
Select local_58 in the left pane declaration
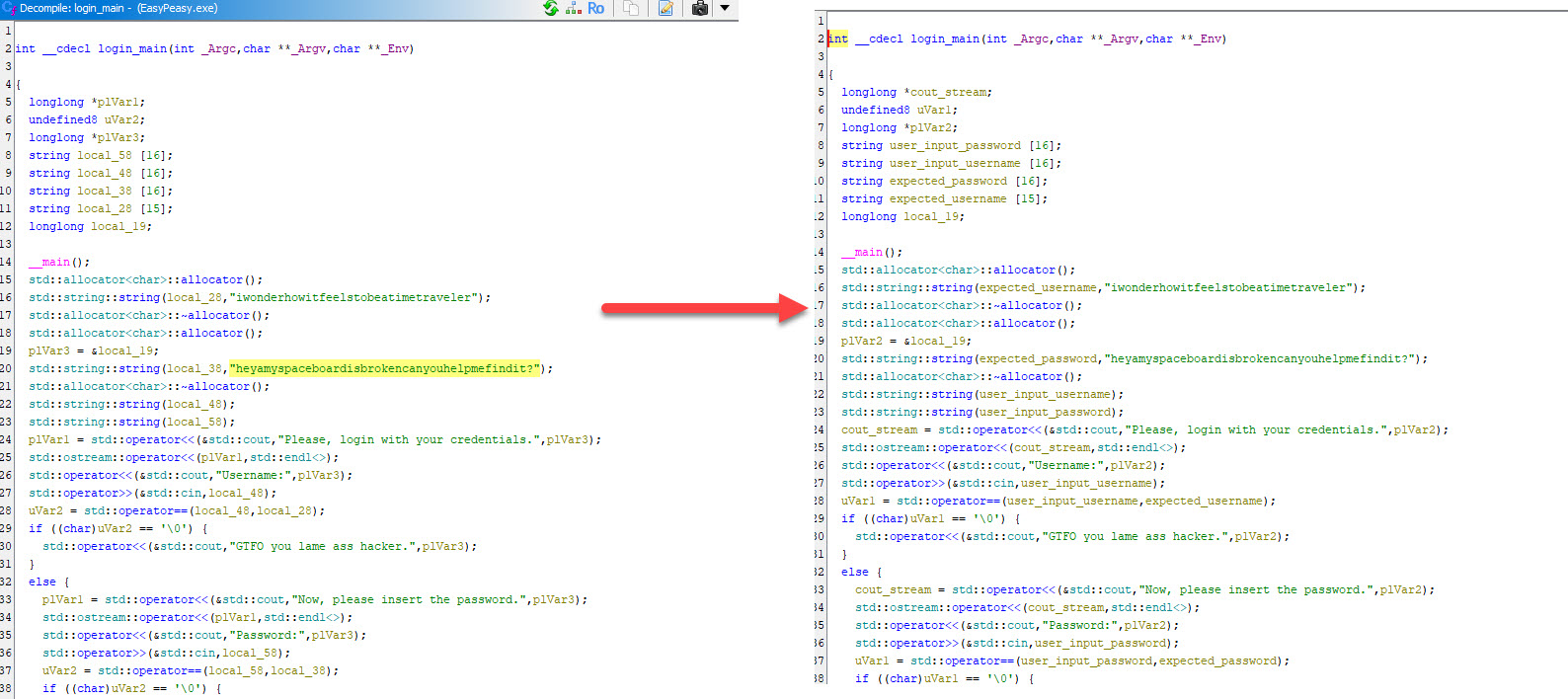(105, 156)
